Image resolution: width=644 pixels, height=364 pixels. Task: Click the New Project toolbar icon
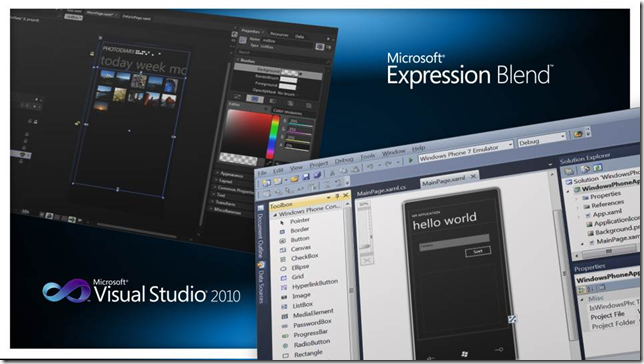point(267,182)
